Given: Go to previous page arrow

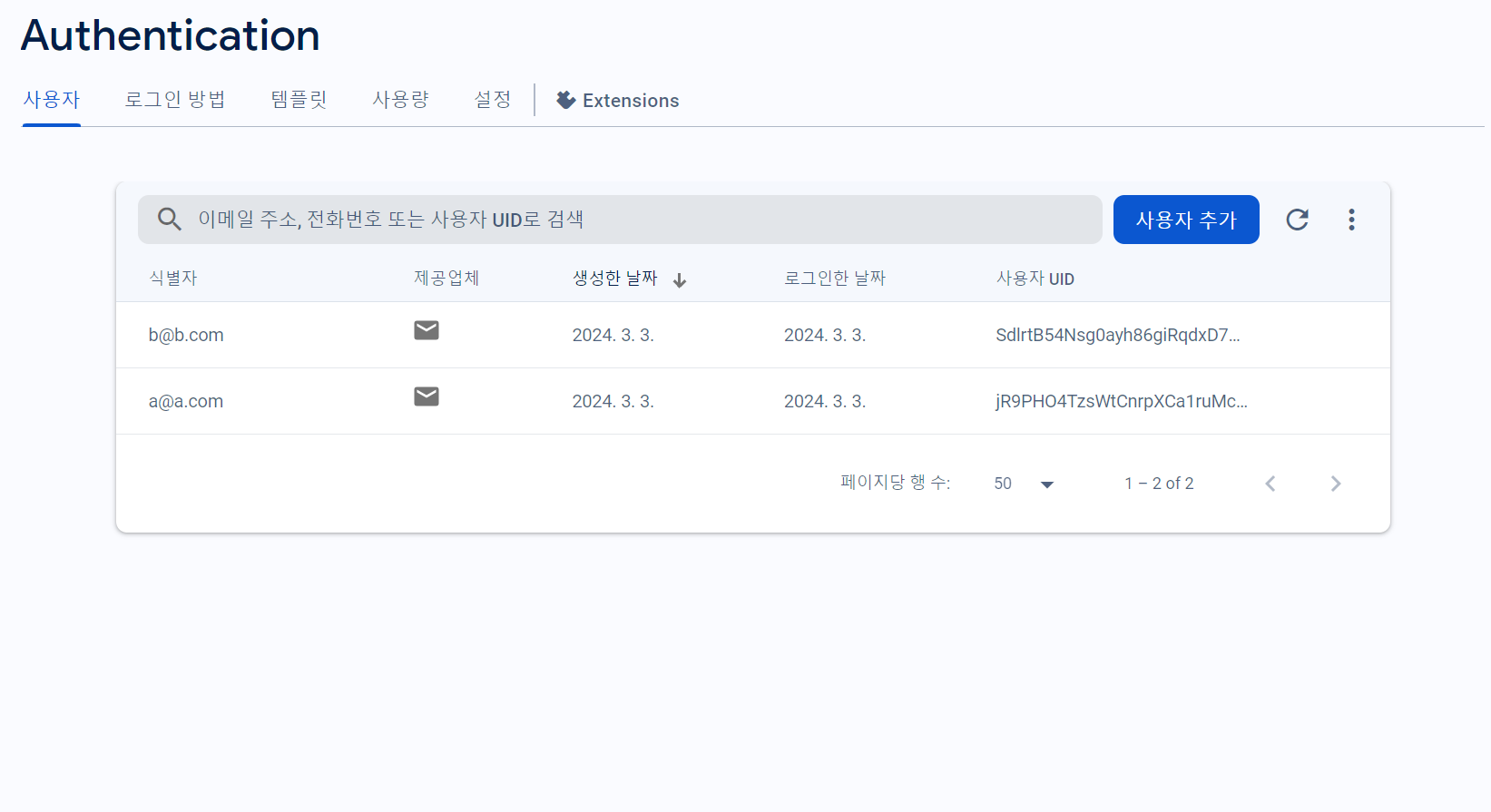Looking at the screenshot, I should point(1270,484).
